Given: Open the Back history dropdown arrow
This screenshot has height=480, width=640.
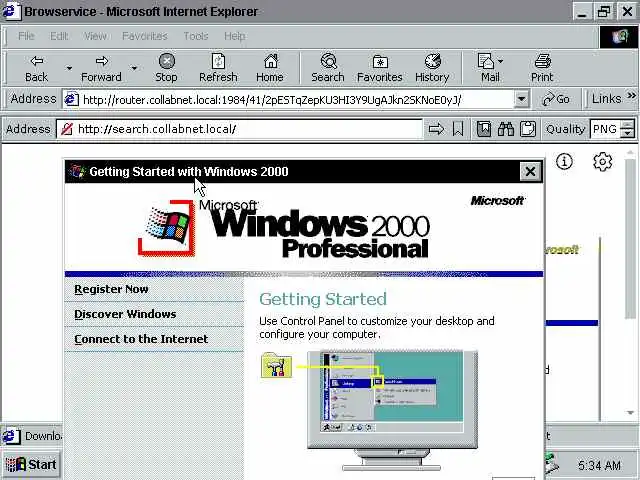Looking at the screenshot, I should tap(69, 68).
